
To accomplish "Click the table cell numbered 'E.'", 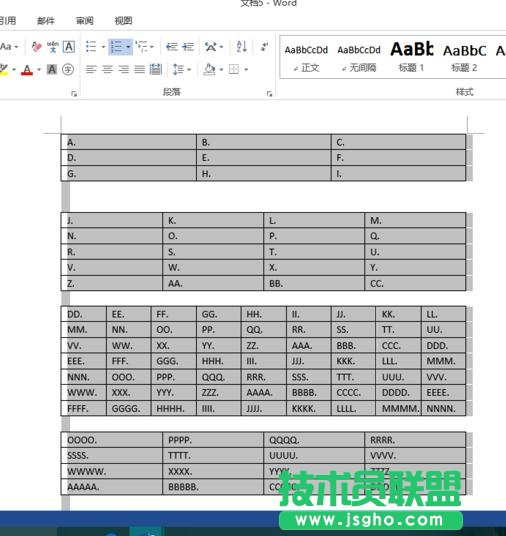I will (264, 158).
